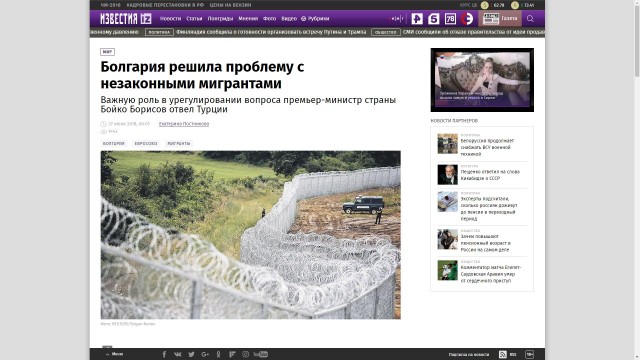
Task: Open Twitter from the footer bar
Action: tap(191, 354)
